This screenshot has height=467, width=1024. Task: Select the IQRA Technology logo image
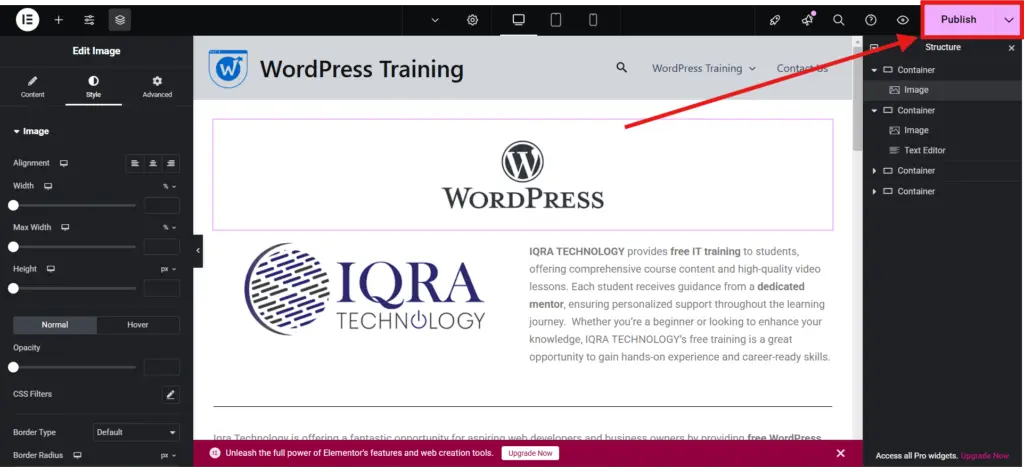364,289
